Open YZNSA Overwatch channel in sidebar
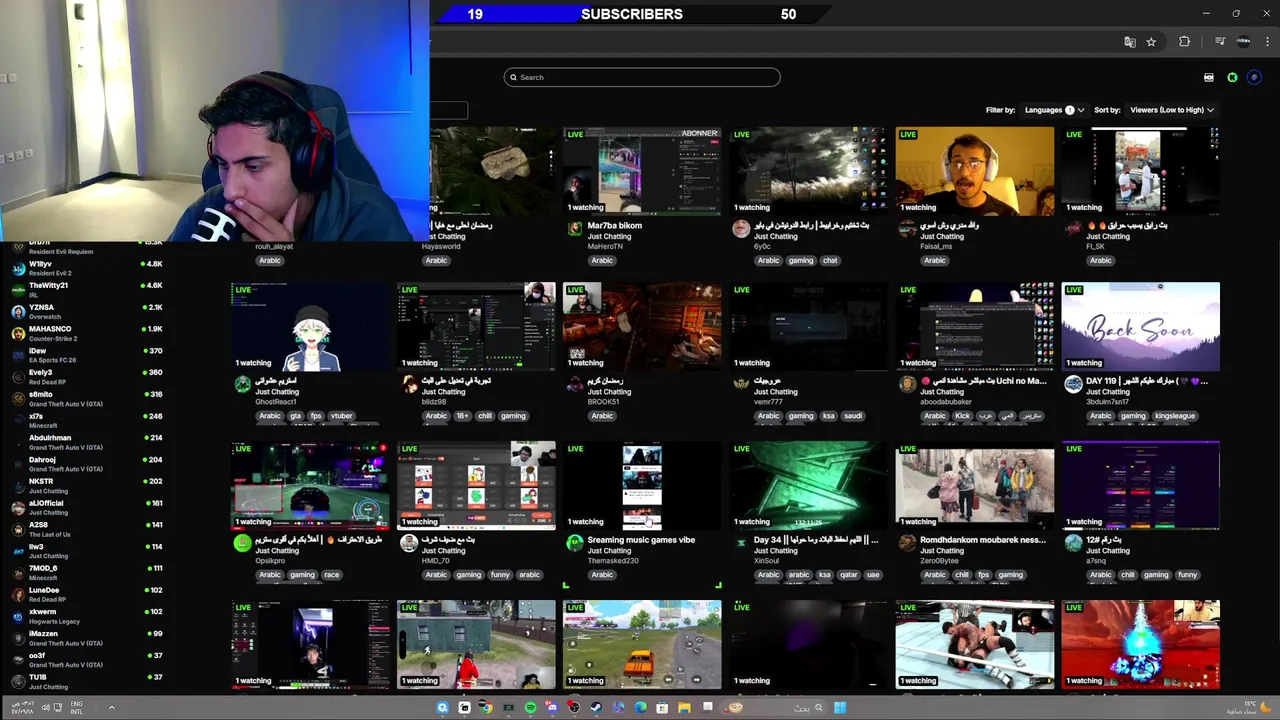 pyautogui.click(x=88, y=312)
